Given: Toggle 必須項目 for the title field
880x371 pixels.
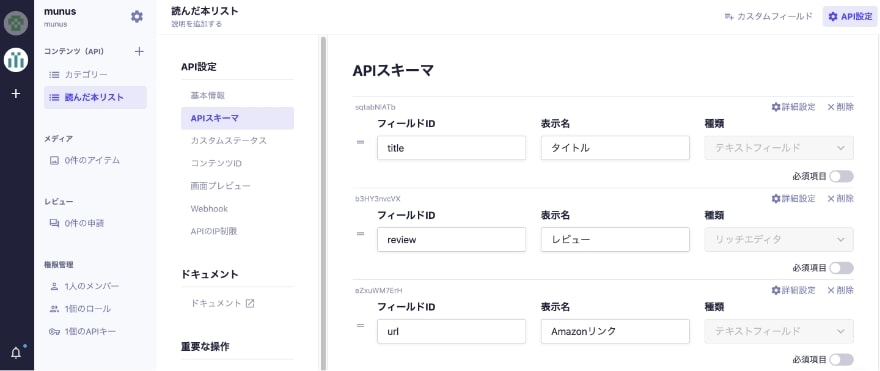Looking at the screenshot, I should 841,176.
